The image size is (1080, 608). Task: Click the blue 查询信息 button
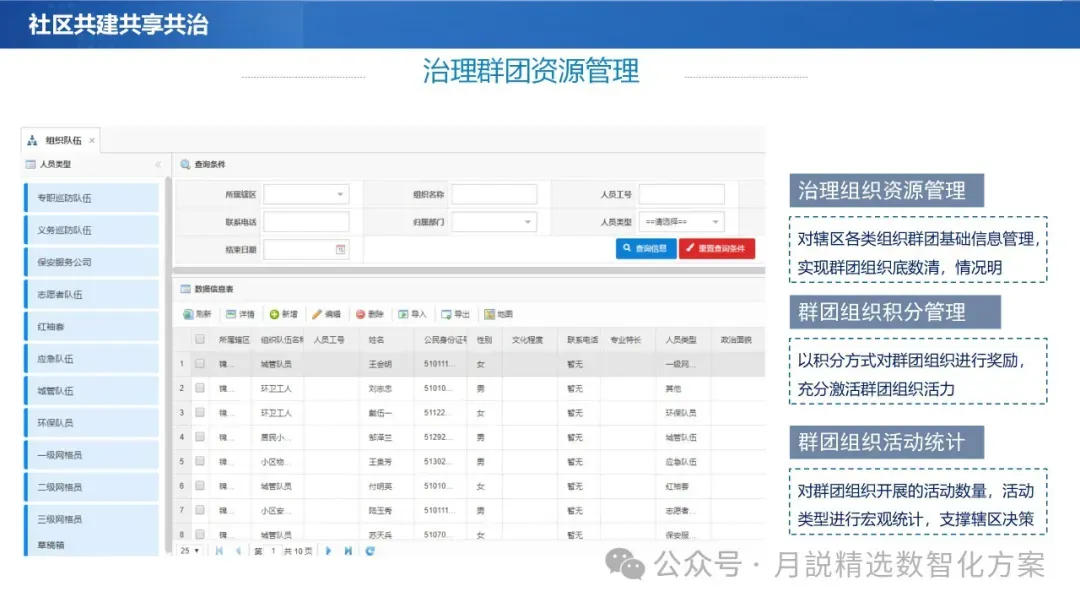coord(645,249)
